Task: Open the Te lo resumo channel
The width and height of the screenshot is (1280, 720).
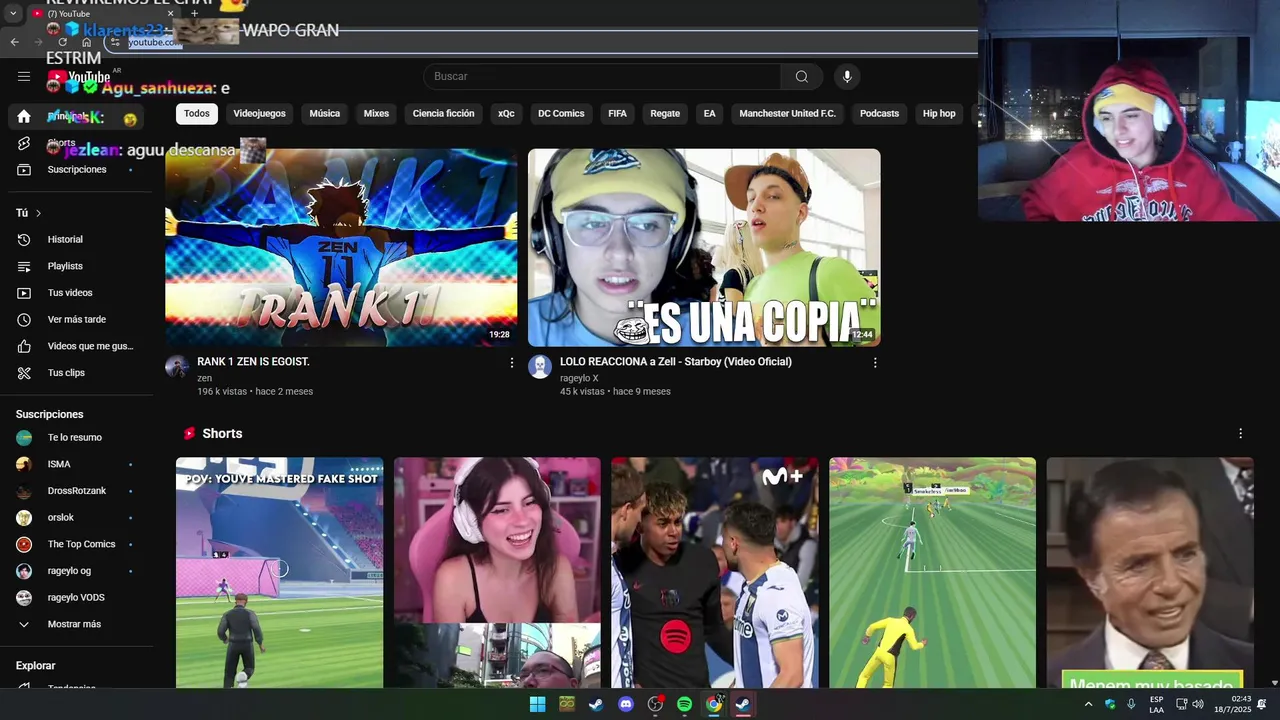Action: tap(76, 438)
